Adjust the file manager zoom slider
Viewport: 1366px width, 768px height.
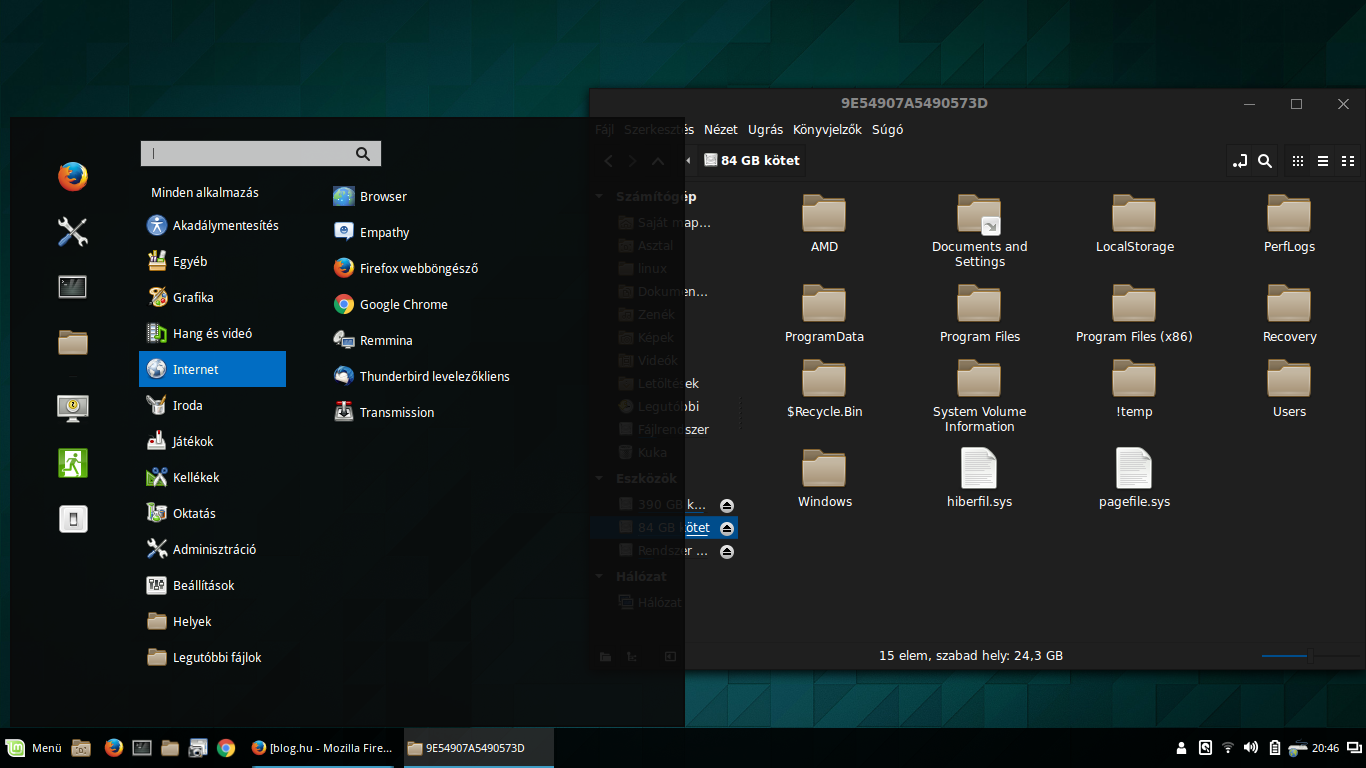click(1310, 656)
